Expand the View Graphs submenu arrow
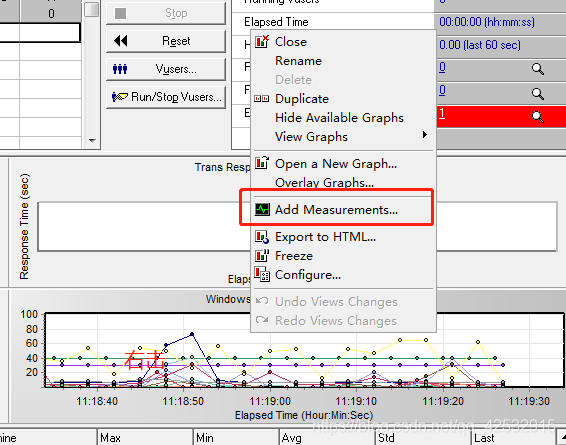 [425, 135]
